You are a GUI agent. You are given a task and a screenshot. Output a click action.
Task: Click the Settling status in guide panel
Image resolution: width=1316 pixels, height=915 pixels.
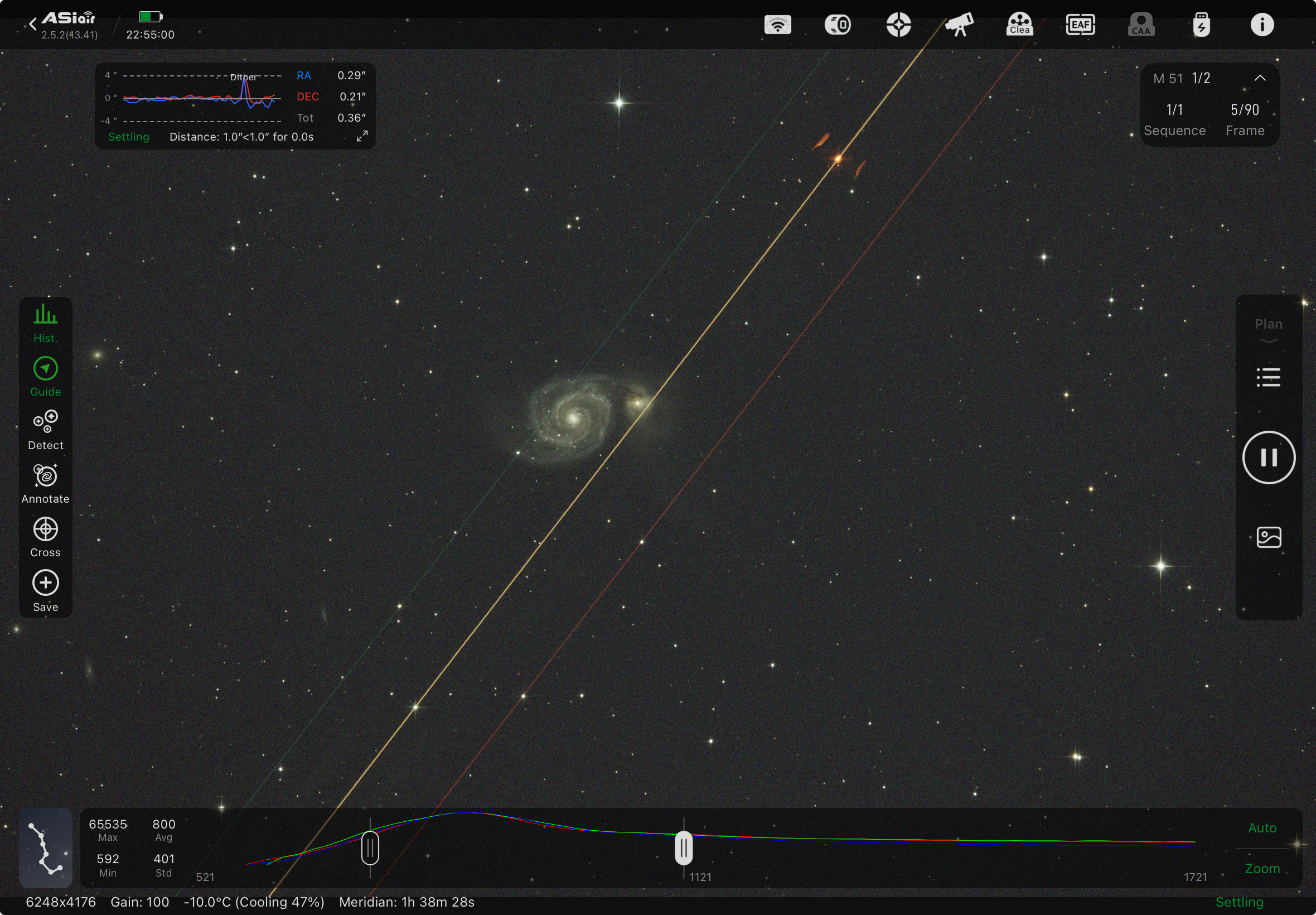[x=128, y=137]
